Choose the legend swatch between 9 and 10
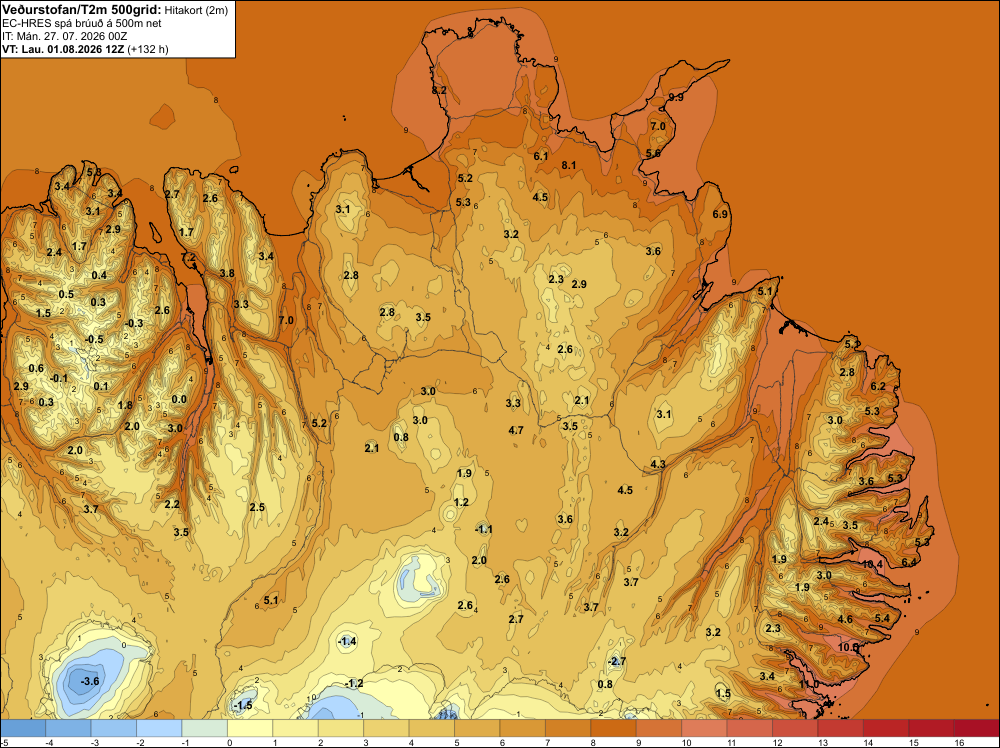 click(x=659, y=728)
